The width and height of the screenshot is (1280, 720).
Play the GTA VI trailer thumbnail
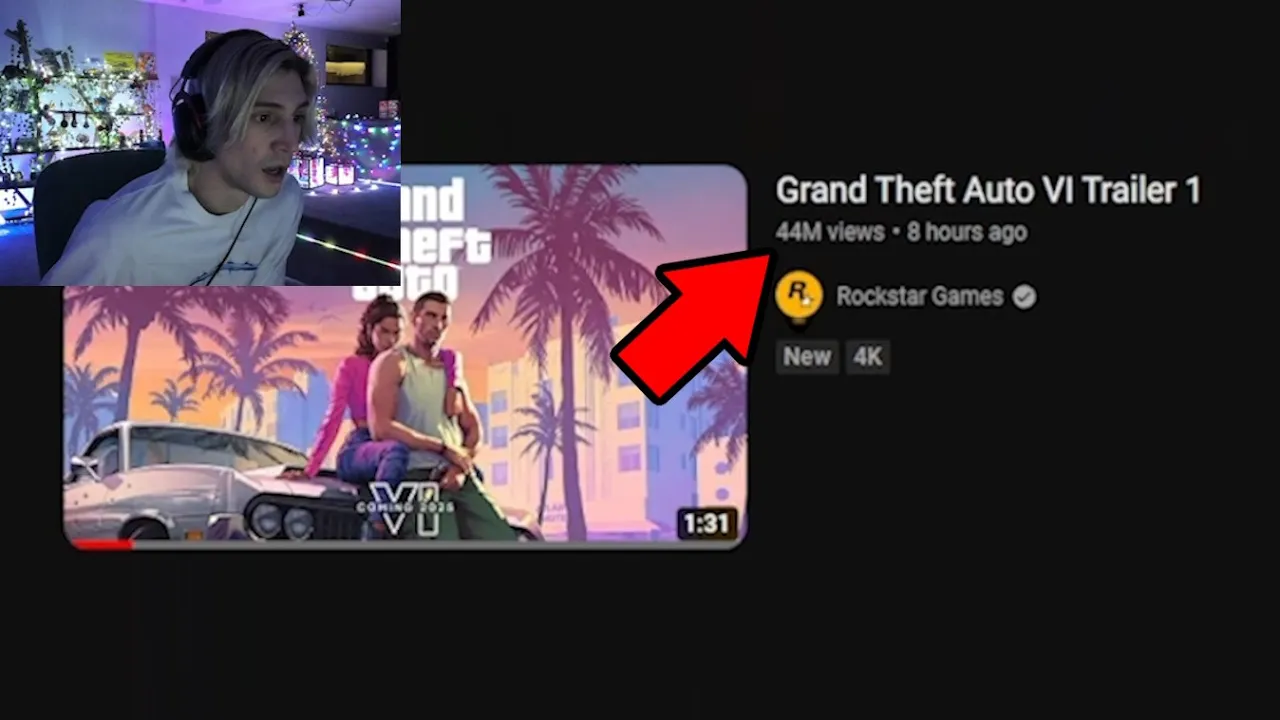coord(405,357)
